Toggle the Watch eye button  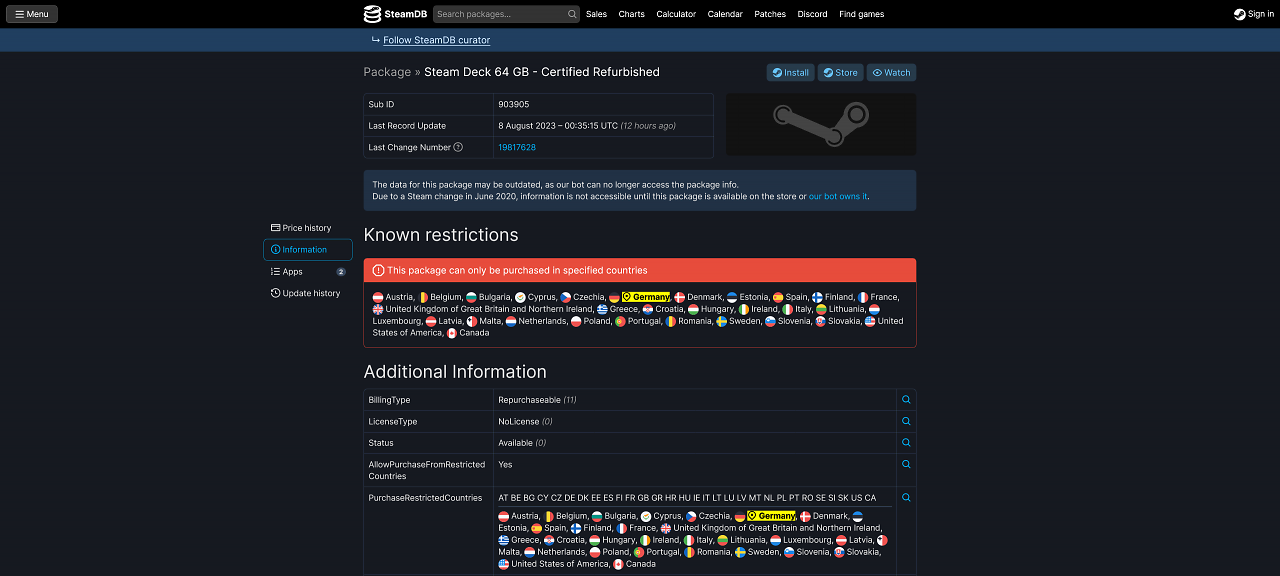pos(891,72)
